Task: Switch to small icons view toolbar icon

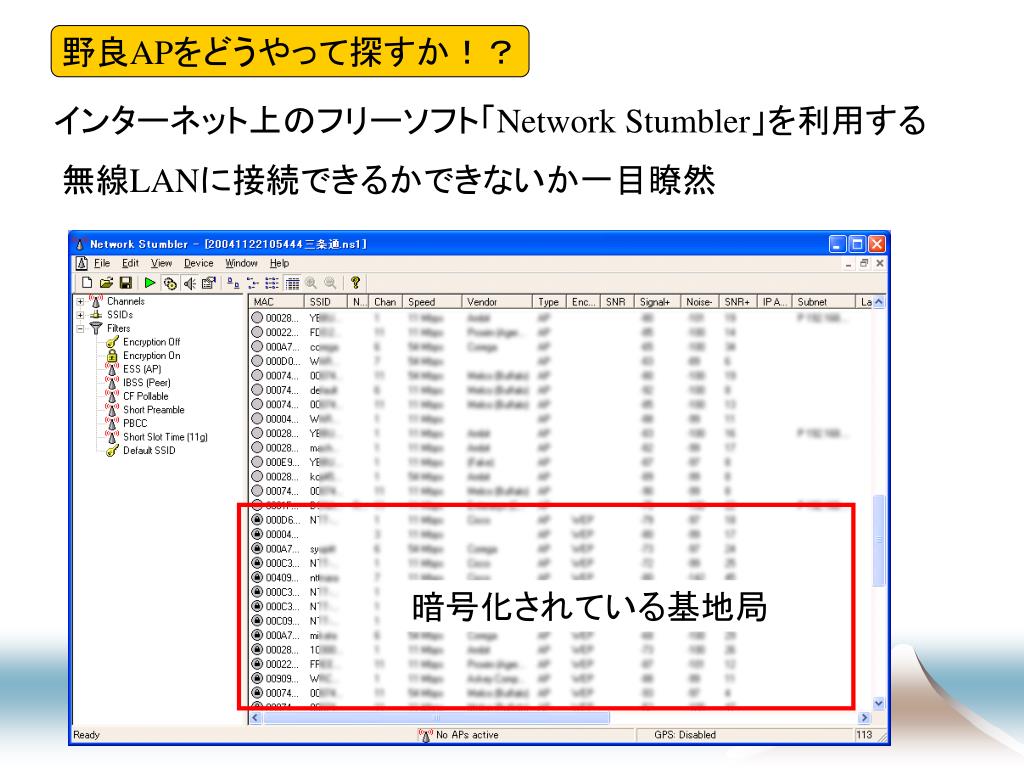Action: [253, 283]
